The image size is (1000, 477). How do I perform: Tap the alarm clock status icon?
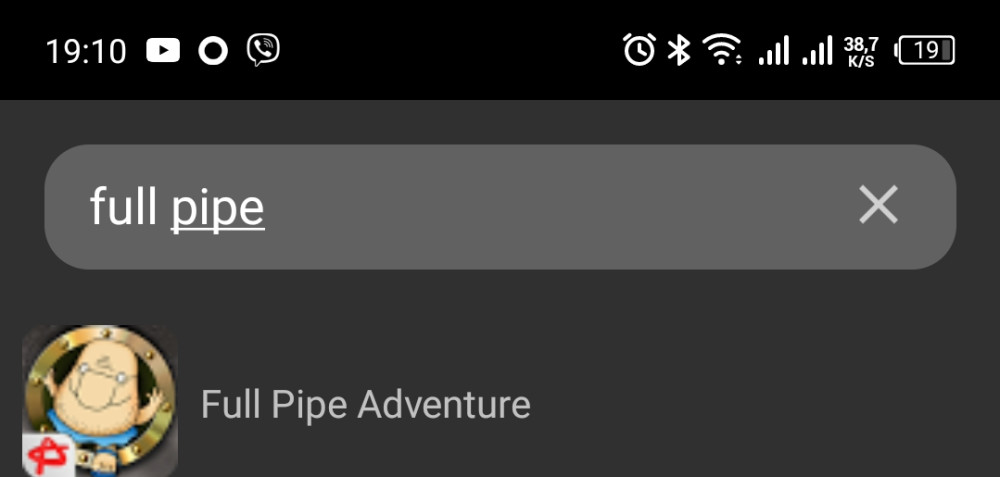[639, 49]
